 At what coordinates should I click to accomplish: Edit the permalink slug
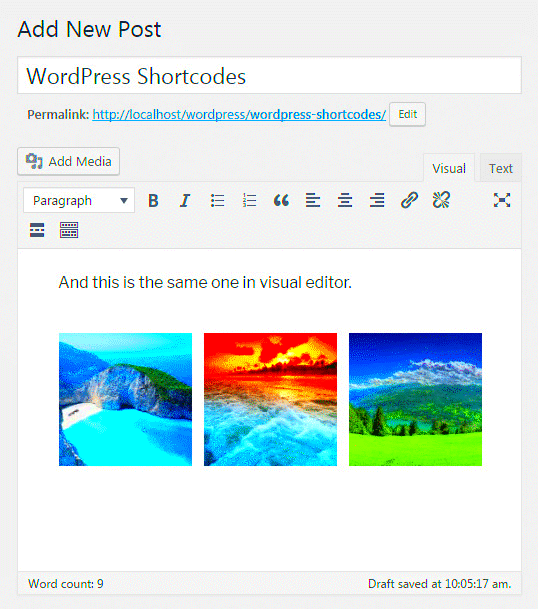click(x=407, y=114)
